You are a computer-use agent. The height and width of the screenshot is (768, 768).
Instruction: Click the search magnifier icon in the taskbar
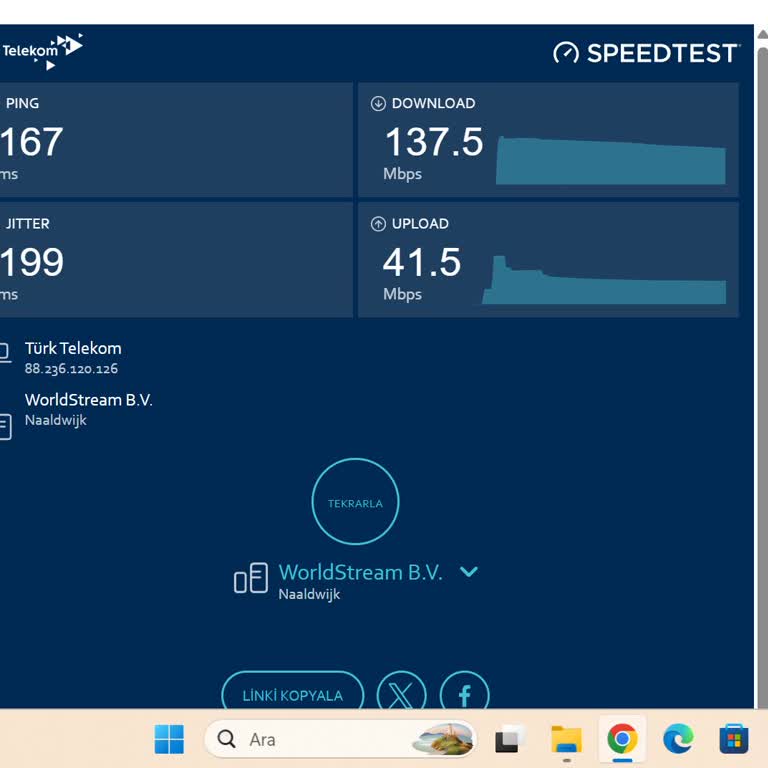[x=226, y=739]
